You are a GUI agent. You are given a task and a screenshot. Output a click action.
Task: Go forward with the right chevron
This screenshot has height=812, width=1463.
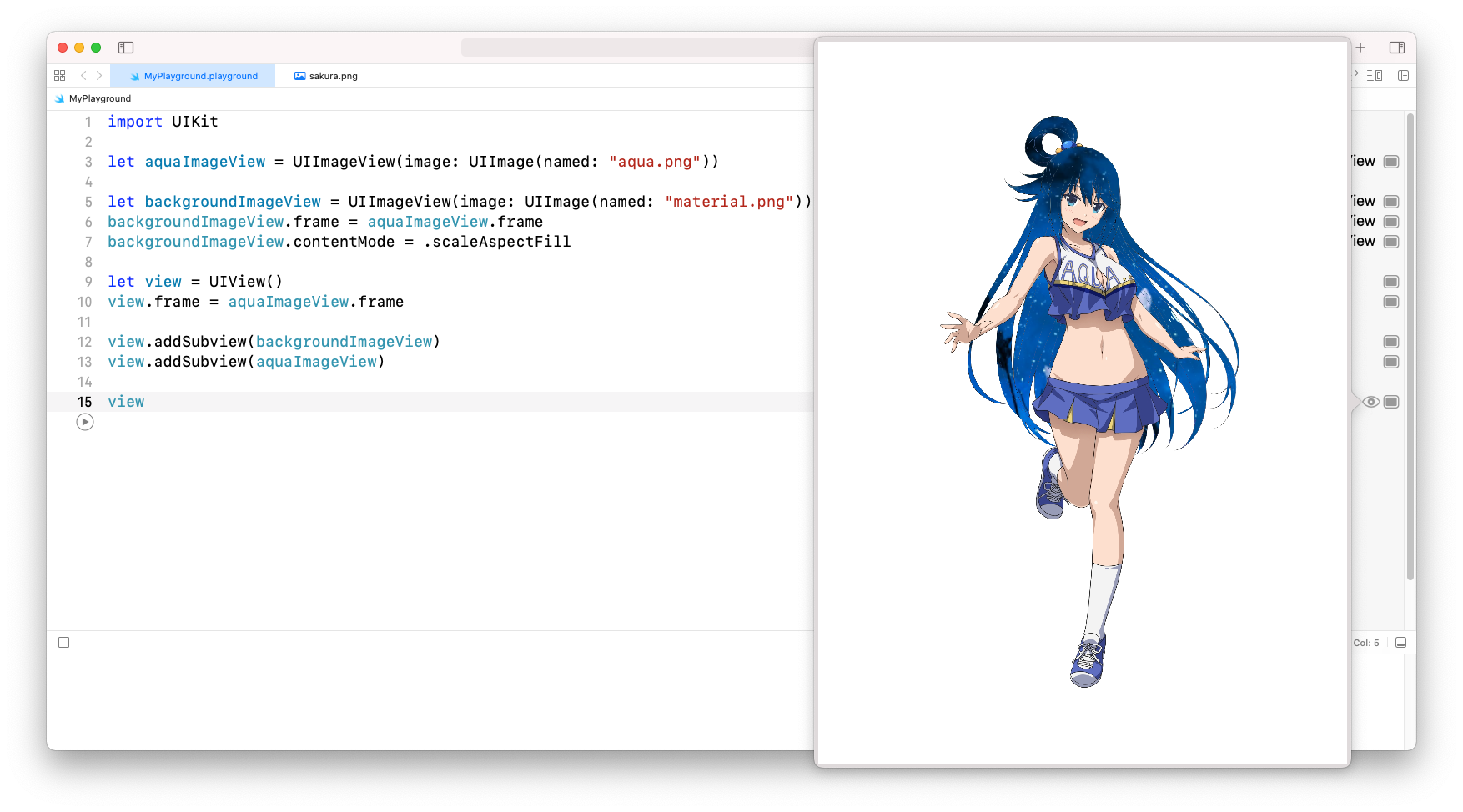click(99, 75)
